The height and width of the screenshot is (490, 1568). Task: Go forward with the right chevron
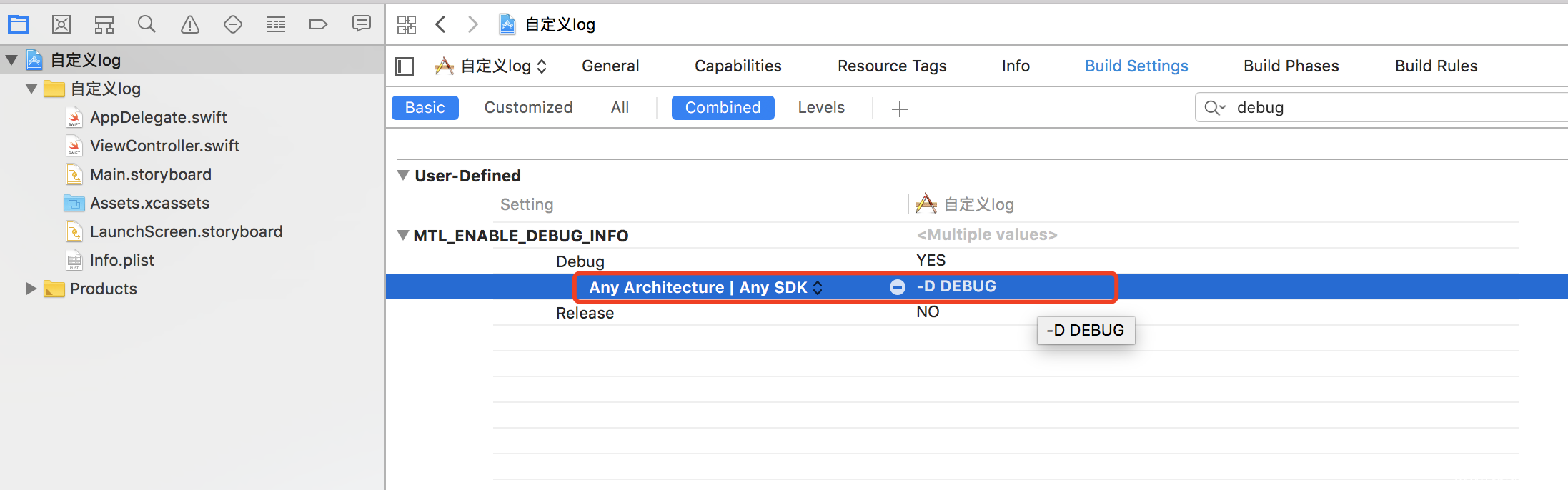pyautogui.click(x=472, y=24)
